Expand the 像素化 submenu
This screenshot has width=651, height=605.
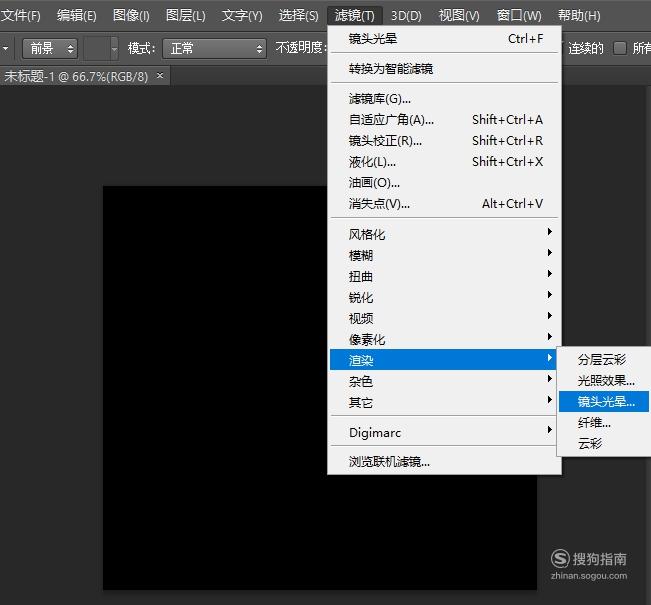coord(444,339)
